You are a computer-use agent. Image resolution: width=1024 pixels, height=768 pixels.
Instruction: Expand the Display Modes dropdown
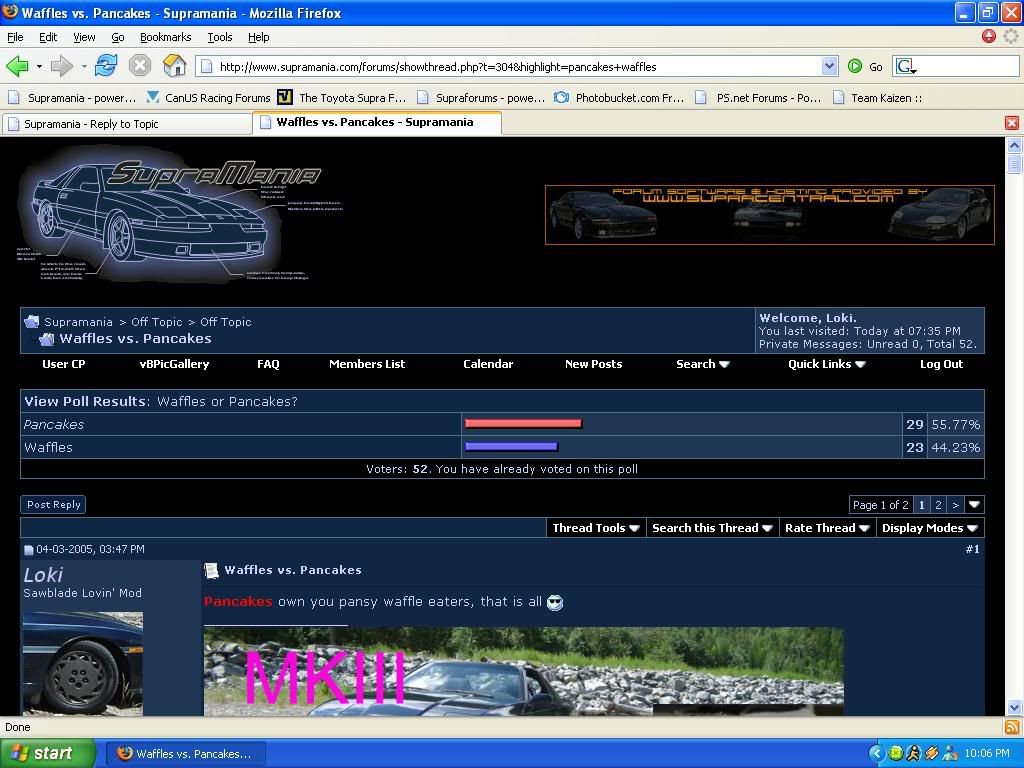click(x=930, y=528)
